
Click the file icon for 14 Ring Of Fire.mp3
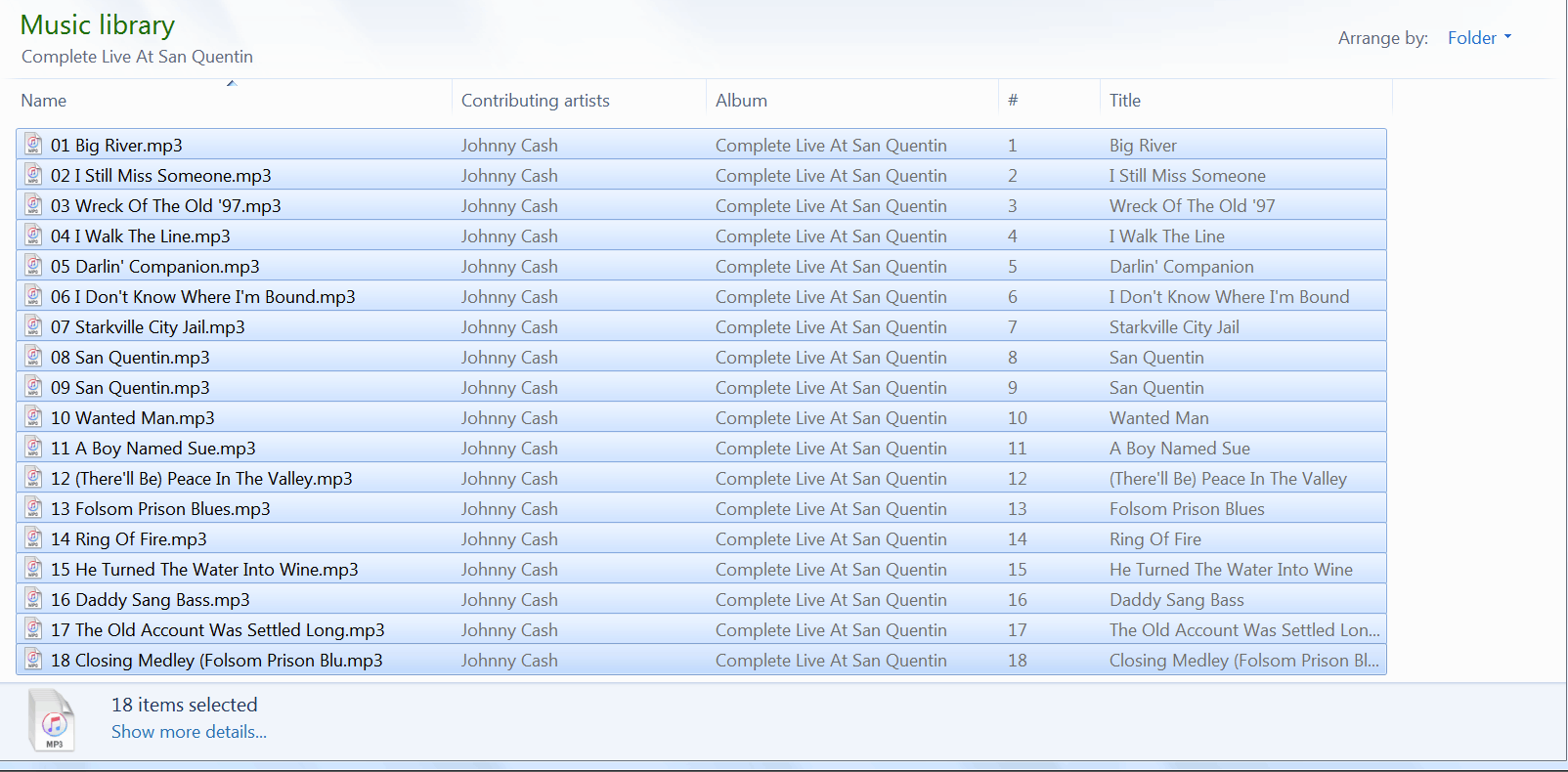pos(33,538)
